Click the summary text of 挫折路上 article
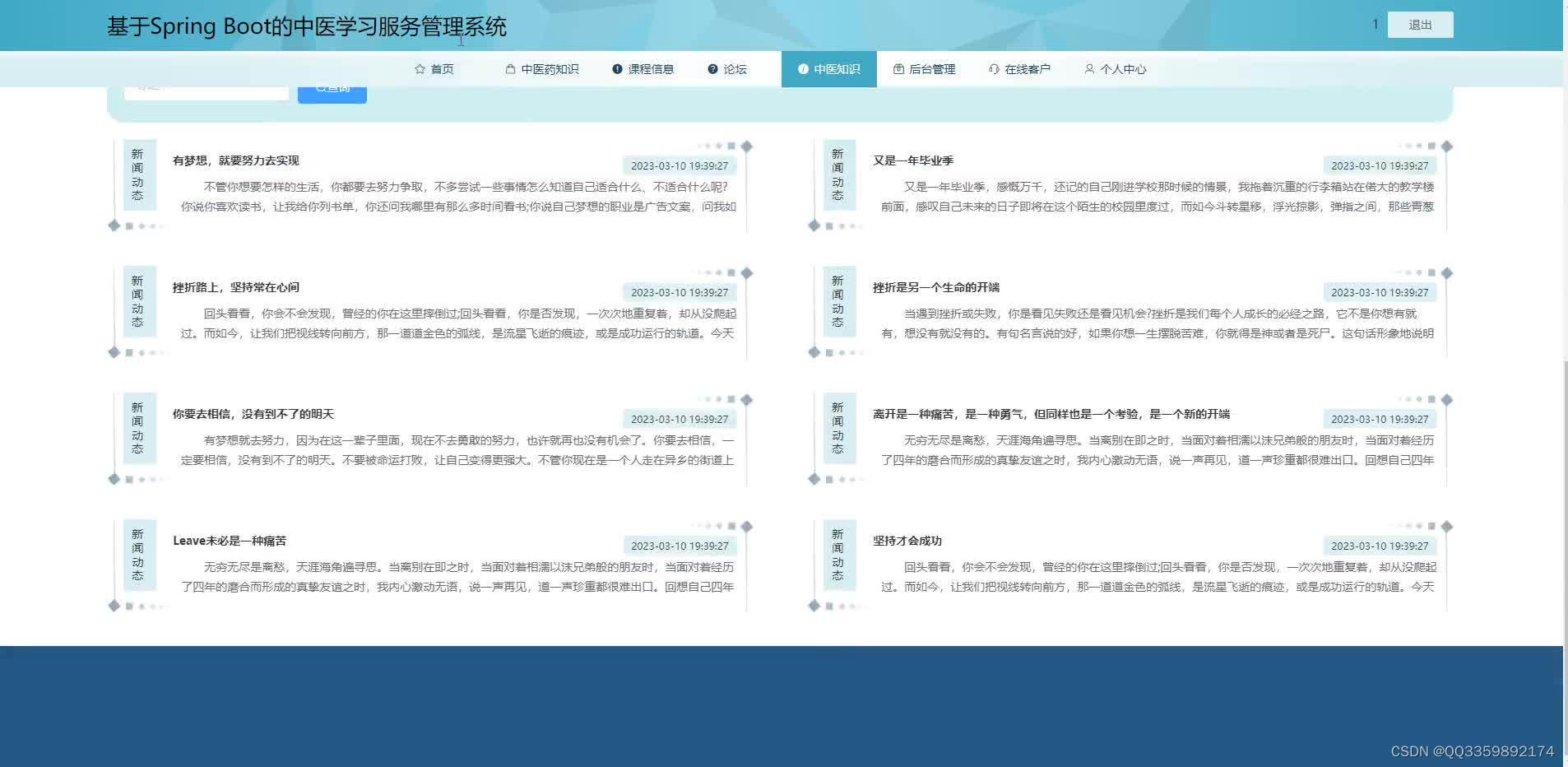The image size is (1568, 767). pos(458,323)
